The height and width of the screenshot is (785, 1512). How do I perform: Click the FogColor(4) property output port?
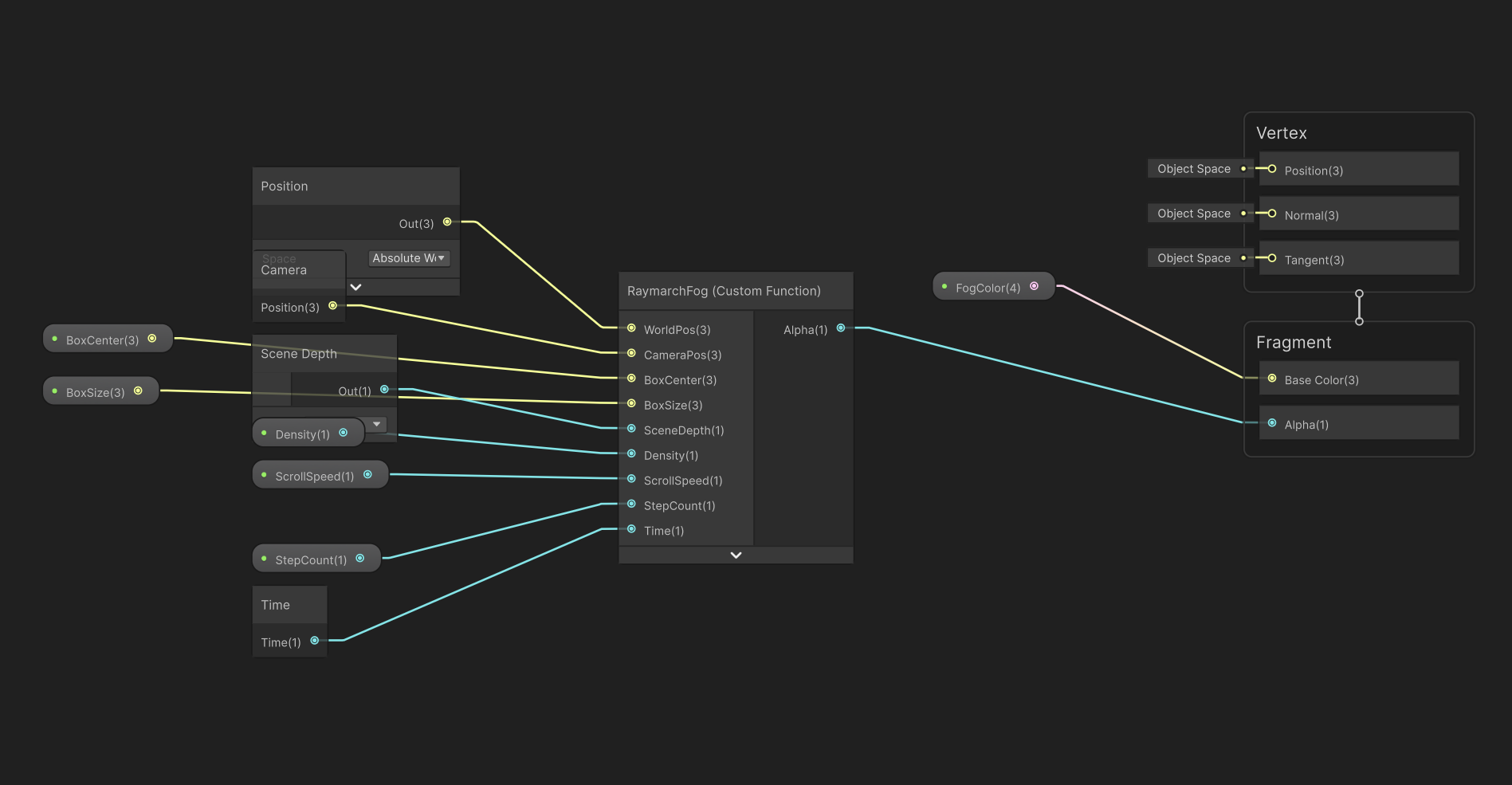(x=1034, y=287)
